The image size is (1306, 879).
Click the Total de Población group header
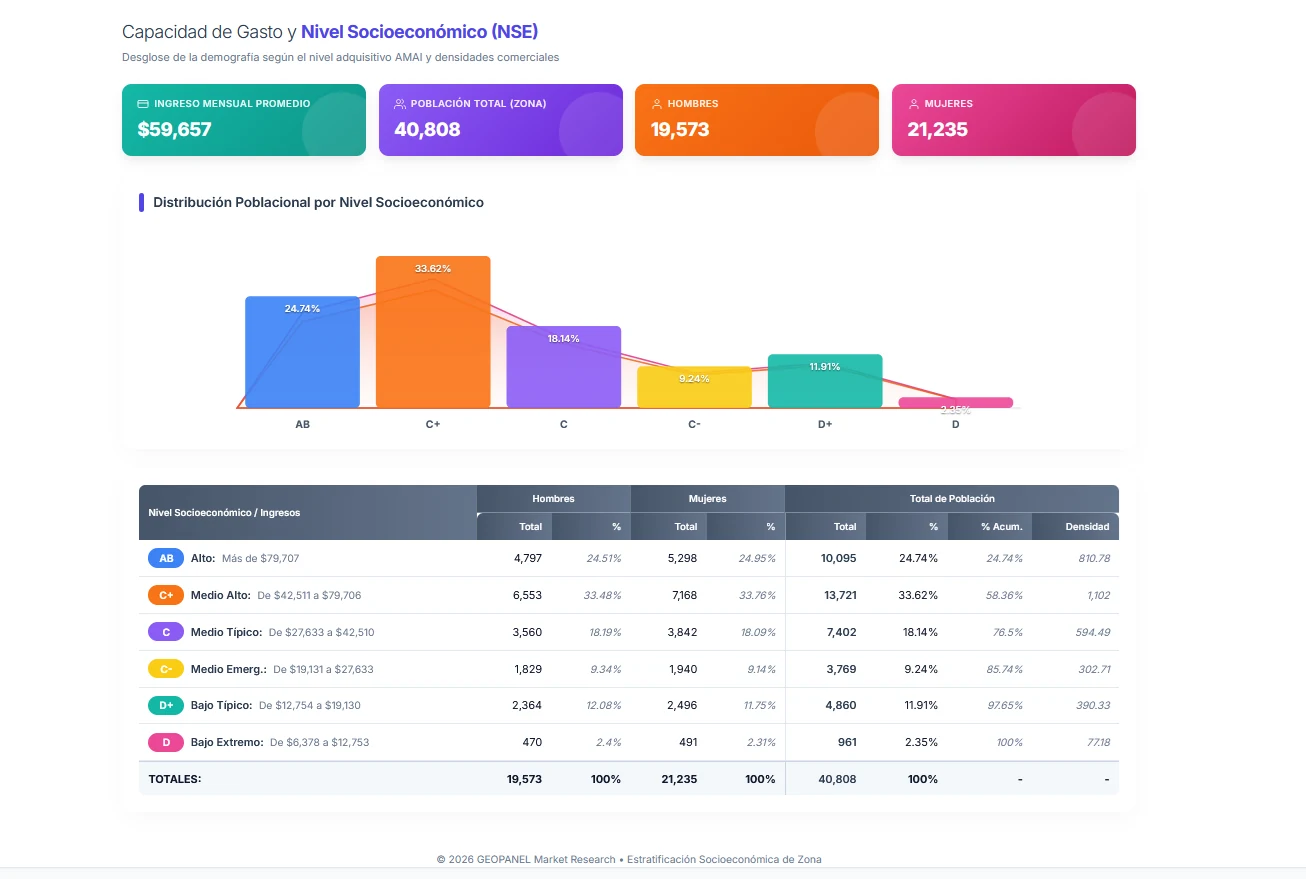tap(952, 498)
